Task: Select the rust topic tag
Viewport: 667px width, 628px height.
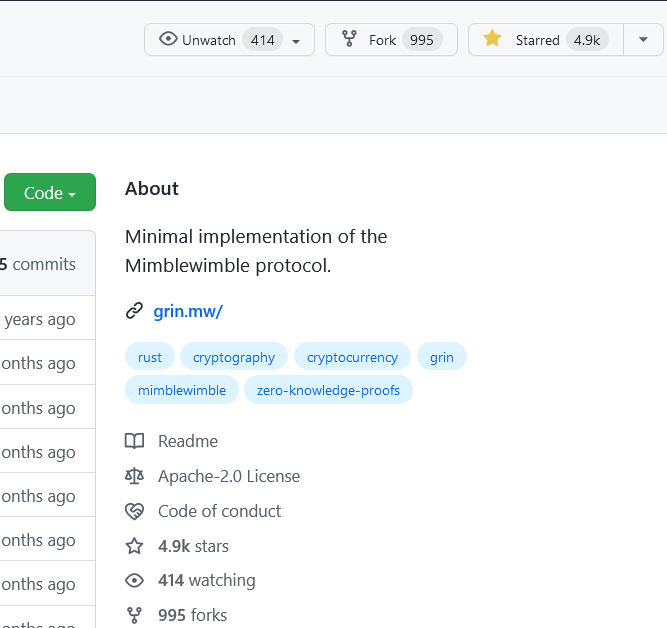Action: point(150,357)
